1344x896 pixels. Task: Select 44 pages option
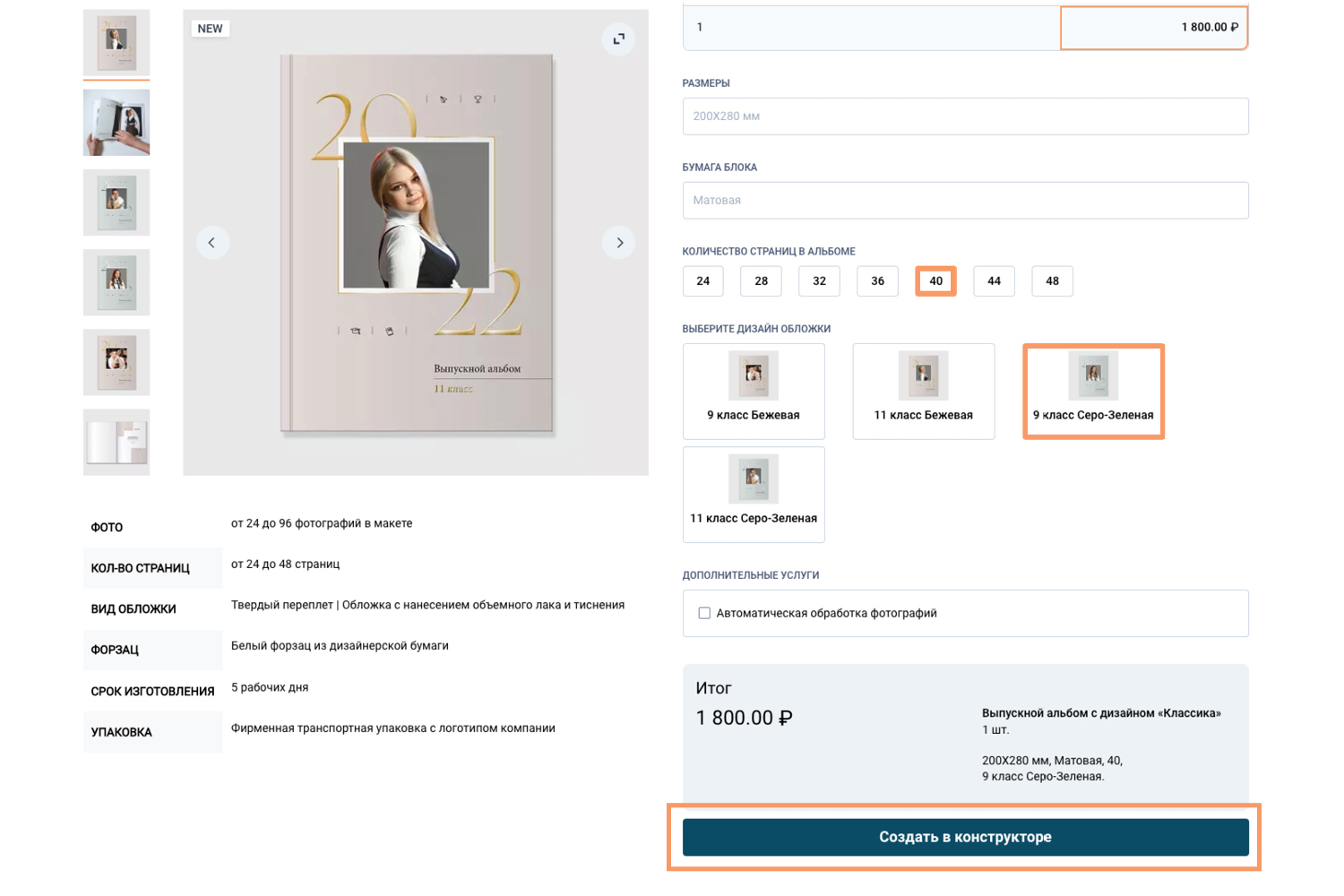[x=994, y=281]
